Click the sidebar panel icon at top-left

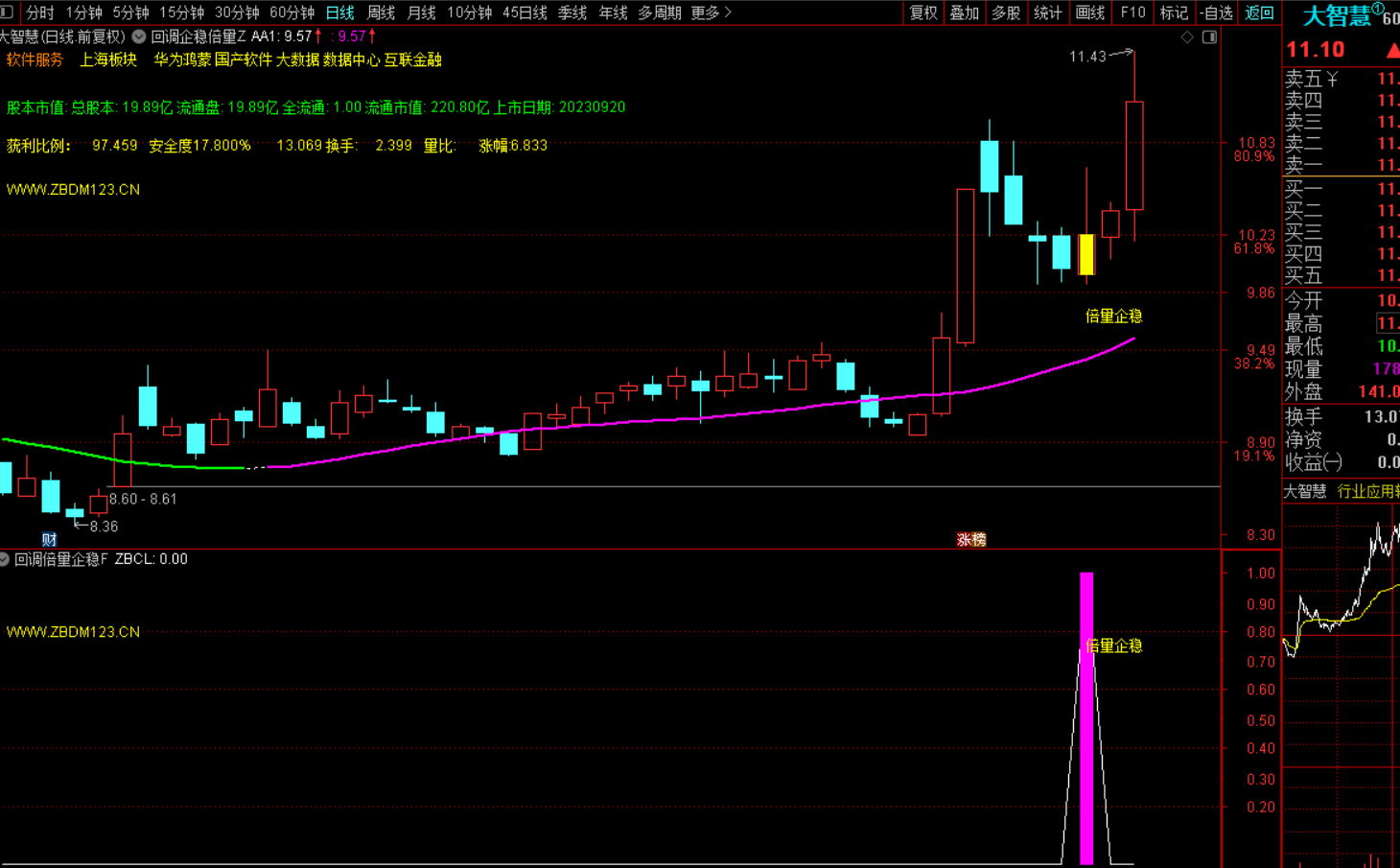[7, 12]
